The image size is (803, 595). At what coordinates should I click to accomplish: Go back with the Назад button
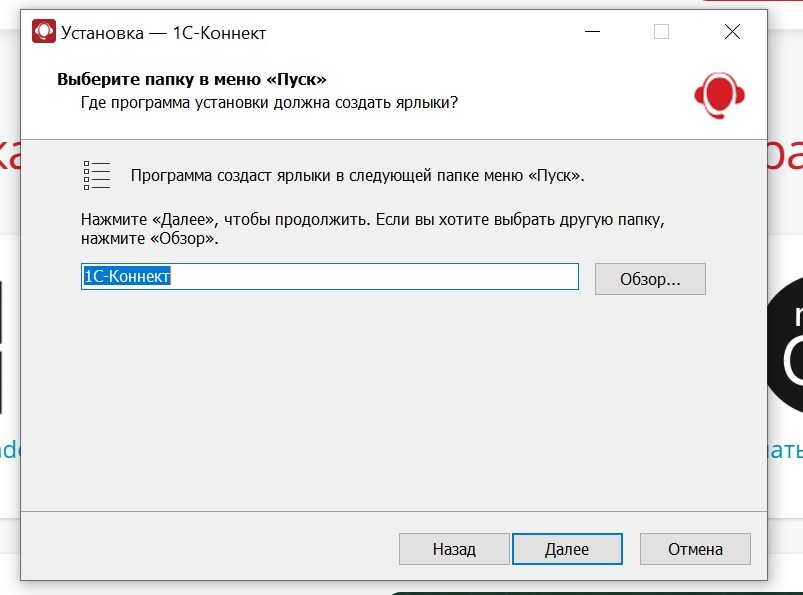454,549
